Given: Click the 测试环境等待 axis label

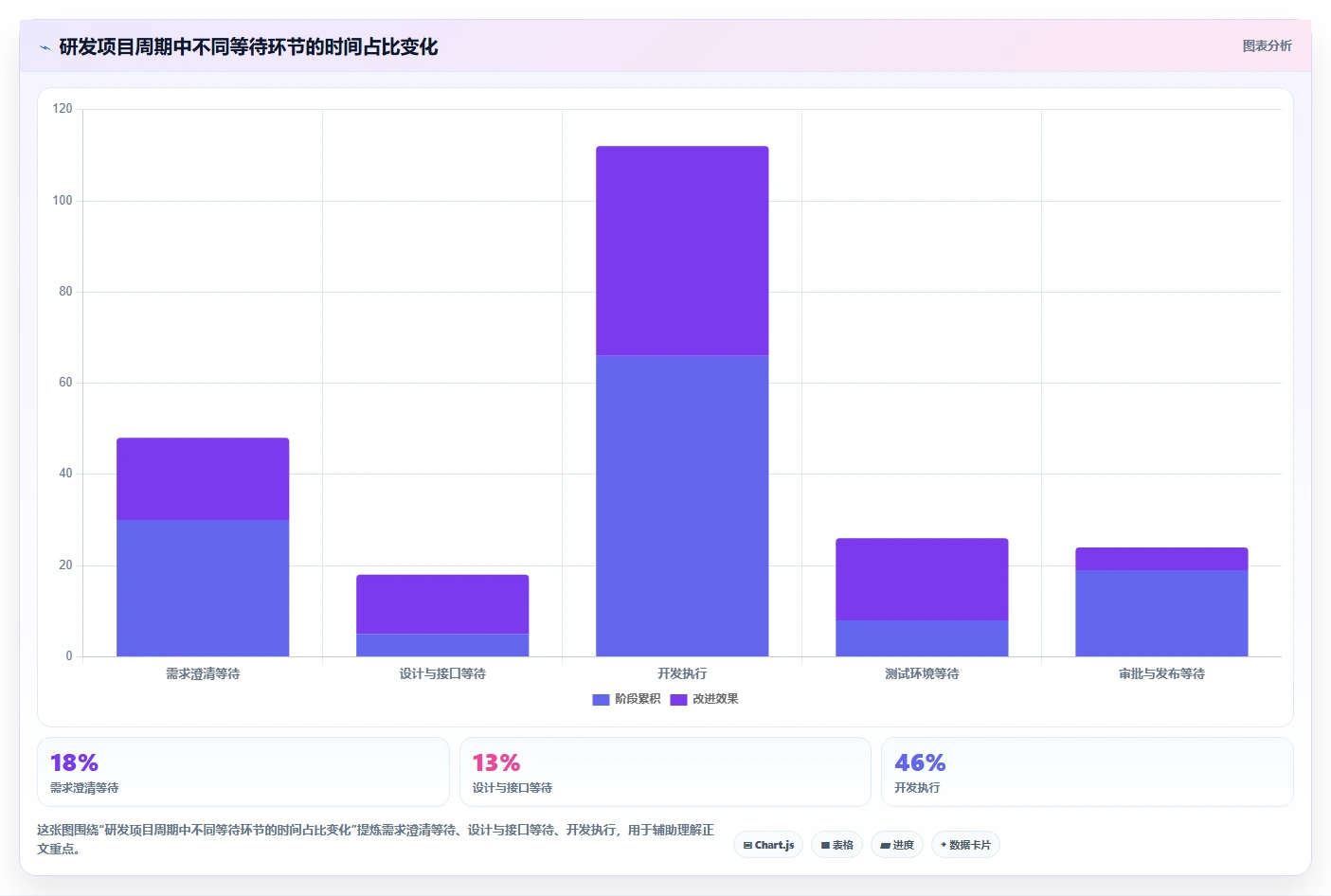Looking at the screenshot, I should click(x=922, y=673).
